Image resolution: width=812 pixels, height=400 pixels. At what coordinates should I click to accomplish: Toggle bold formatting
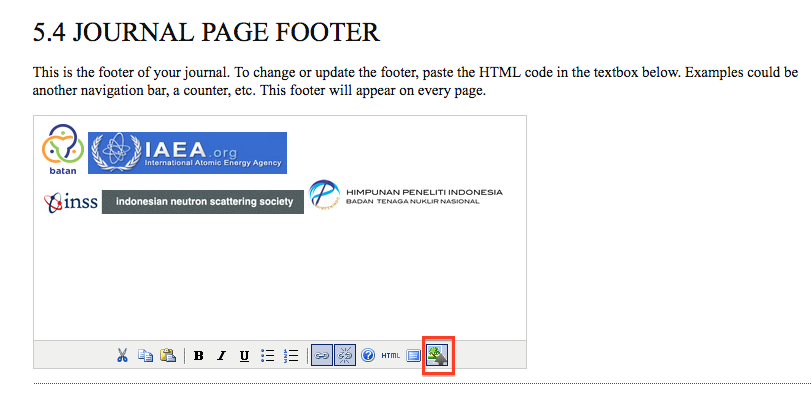199,355
